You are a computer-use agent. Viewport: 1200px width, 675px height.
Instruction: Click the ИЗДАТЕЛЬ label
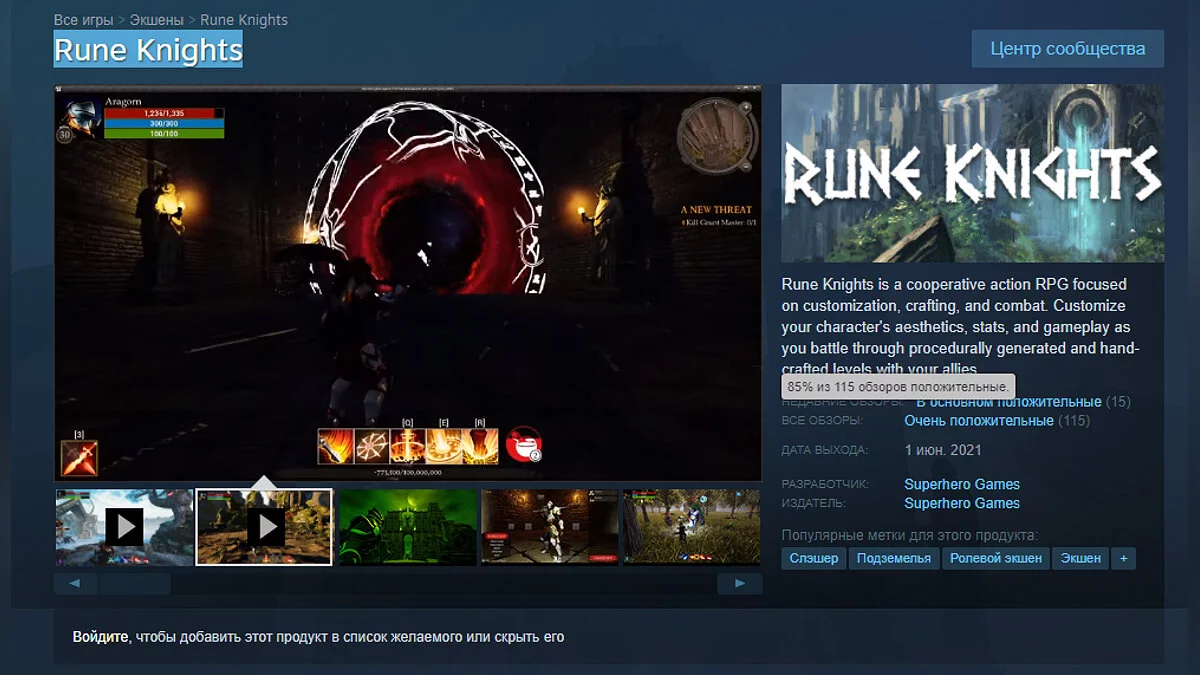pyautogui.click(x=814, y=503)
